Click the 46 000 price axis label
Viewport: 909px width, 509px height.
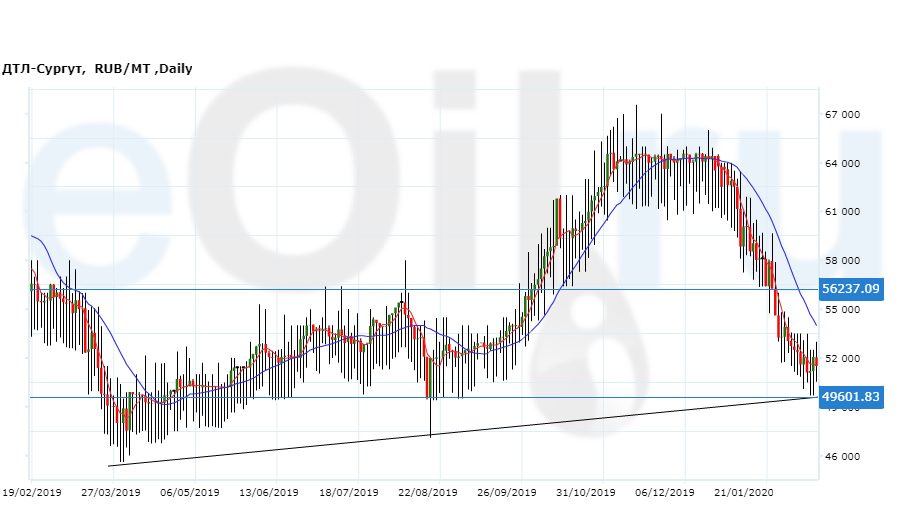(x=842, y=457)
